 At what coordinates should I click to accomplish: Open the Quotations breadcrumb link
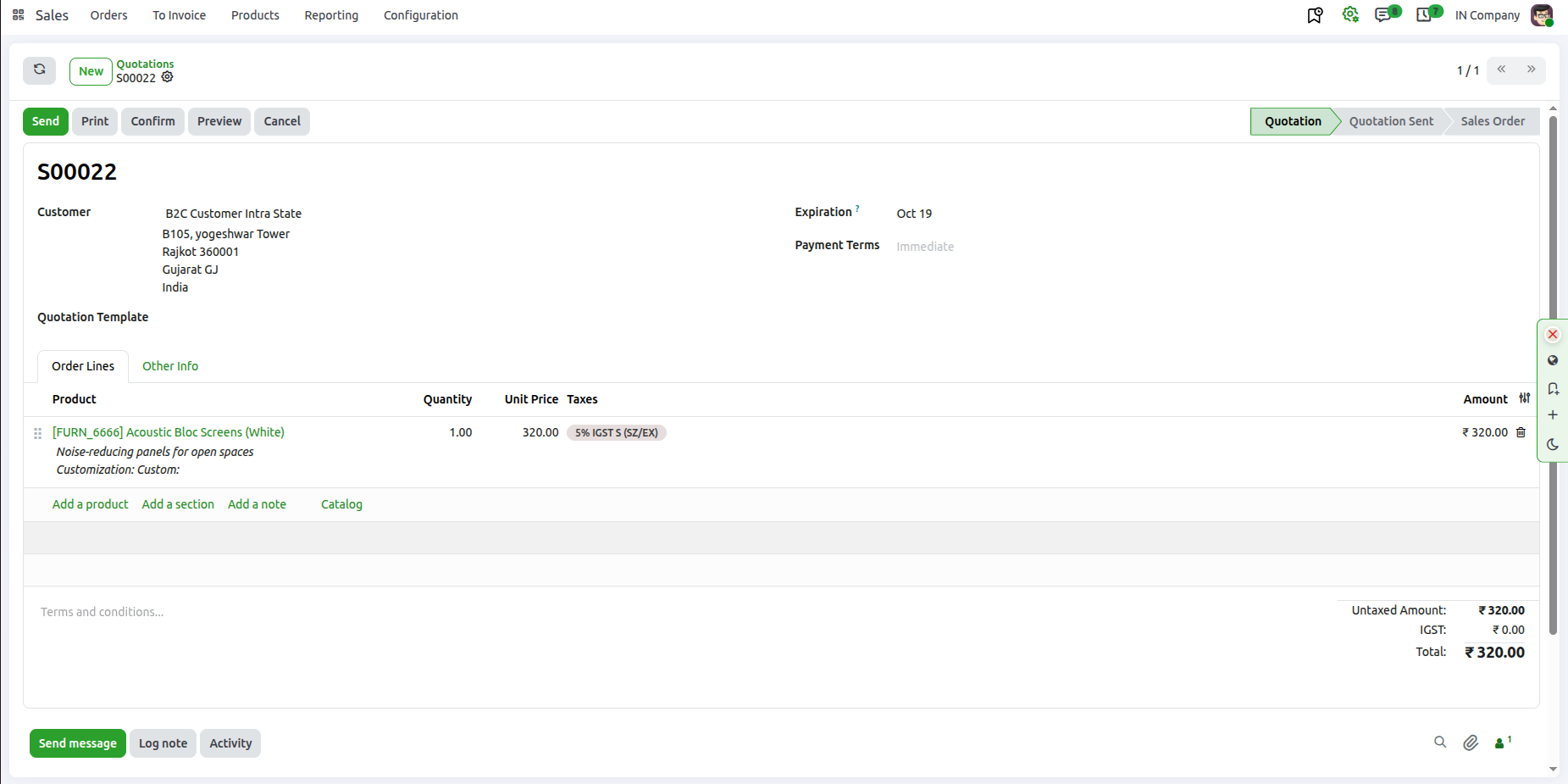click(x=145, y=64)
